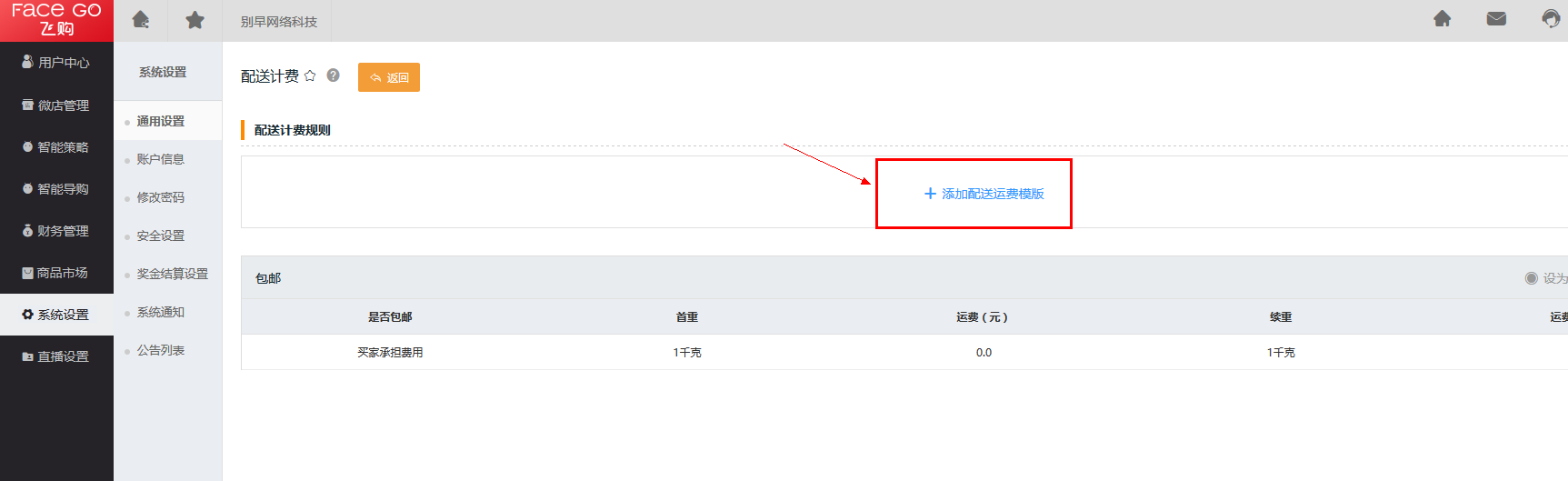The width and height of the screenshot is (1568, 481).
Task: Go to 微店管理 in the sidebar
Action: 56,105
